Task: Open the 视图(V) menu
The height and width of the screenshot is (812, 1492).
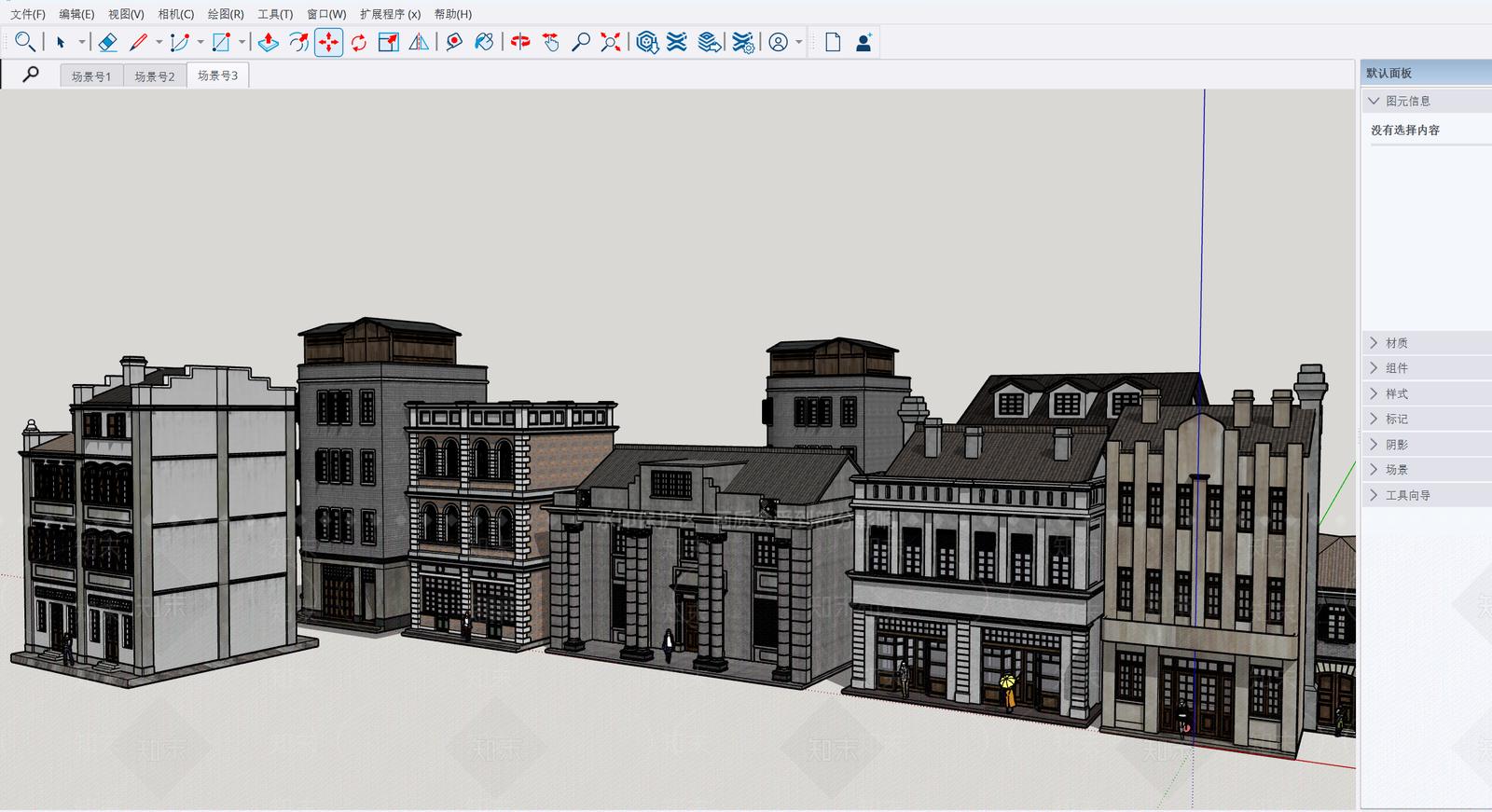Action: (x=126, y=14)
